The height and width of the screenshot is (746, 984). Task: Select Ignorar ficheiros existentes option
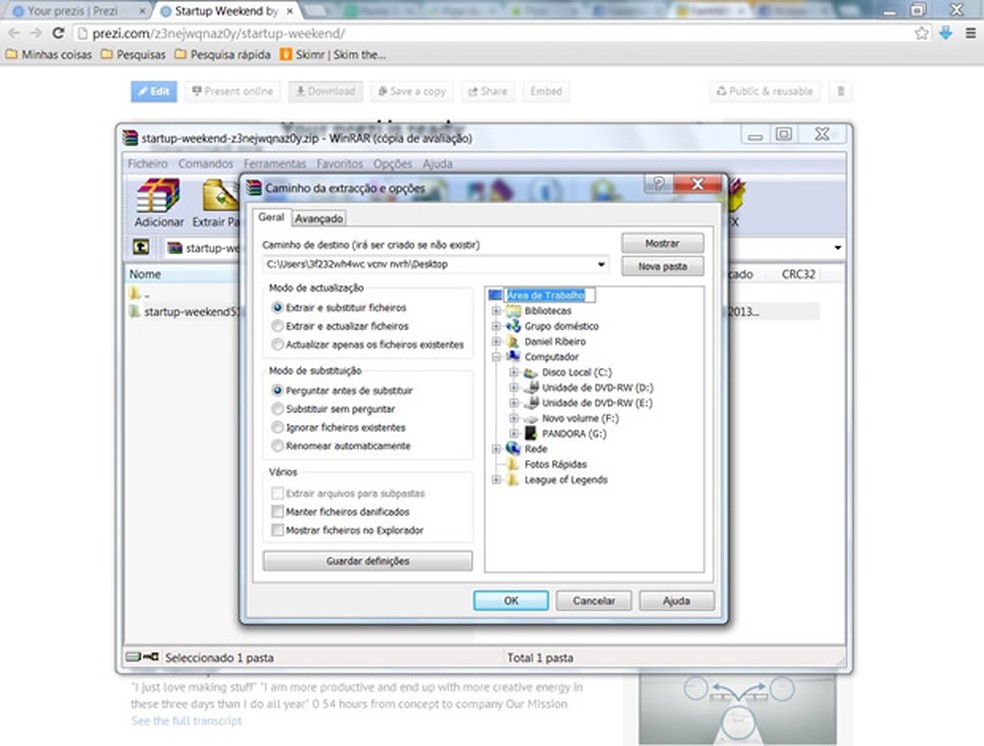pyautogui.click(x=339, y=427)
